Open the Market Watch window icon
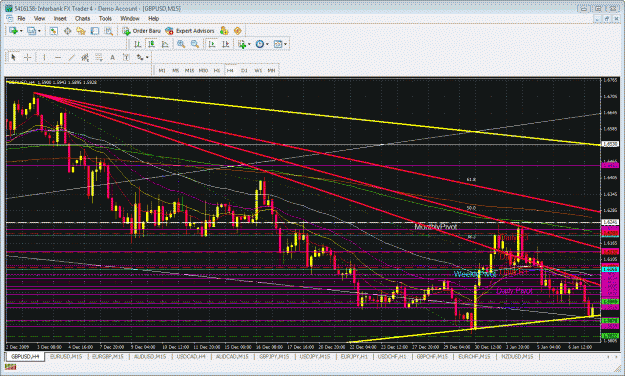 [x=54, y=31]
